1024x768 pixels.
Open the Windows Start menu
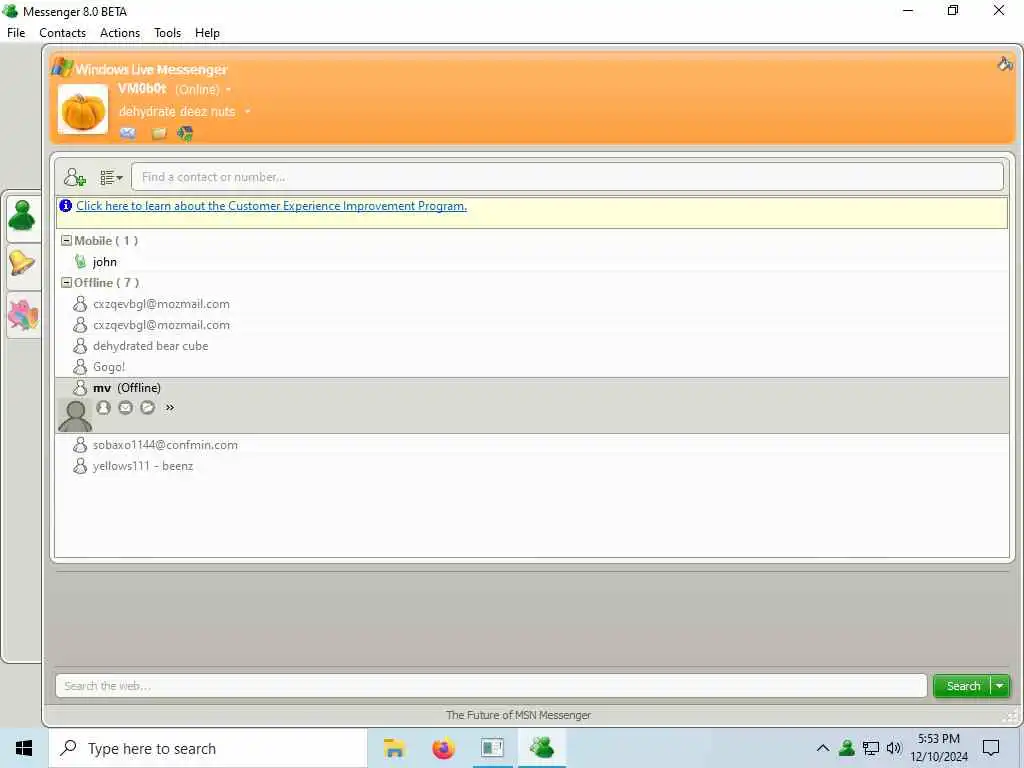click(x=24, y=748)
